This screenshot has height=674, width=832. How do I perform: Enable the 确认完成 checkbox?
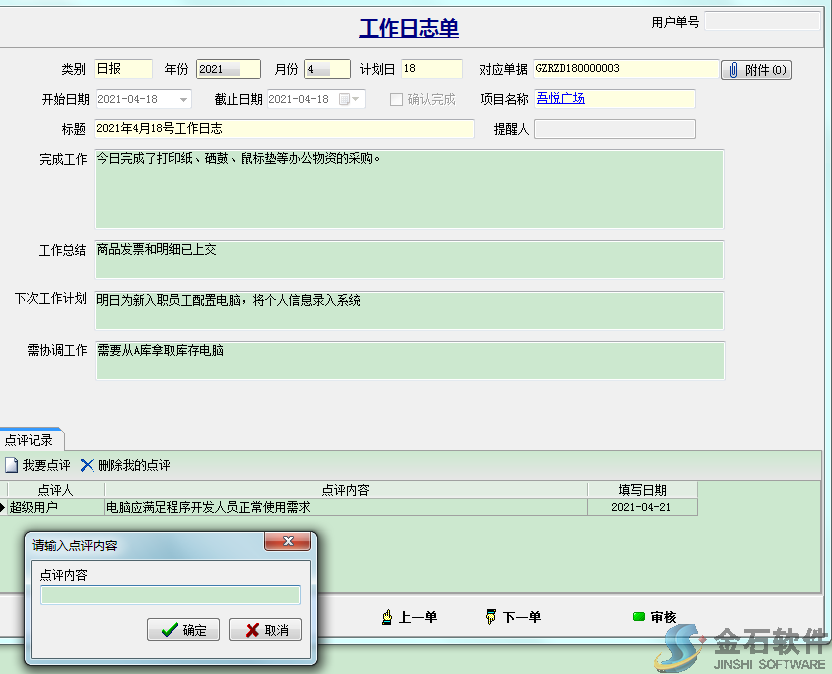[394, 98]
